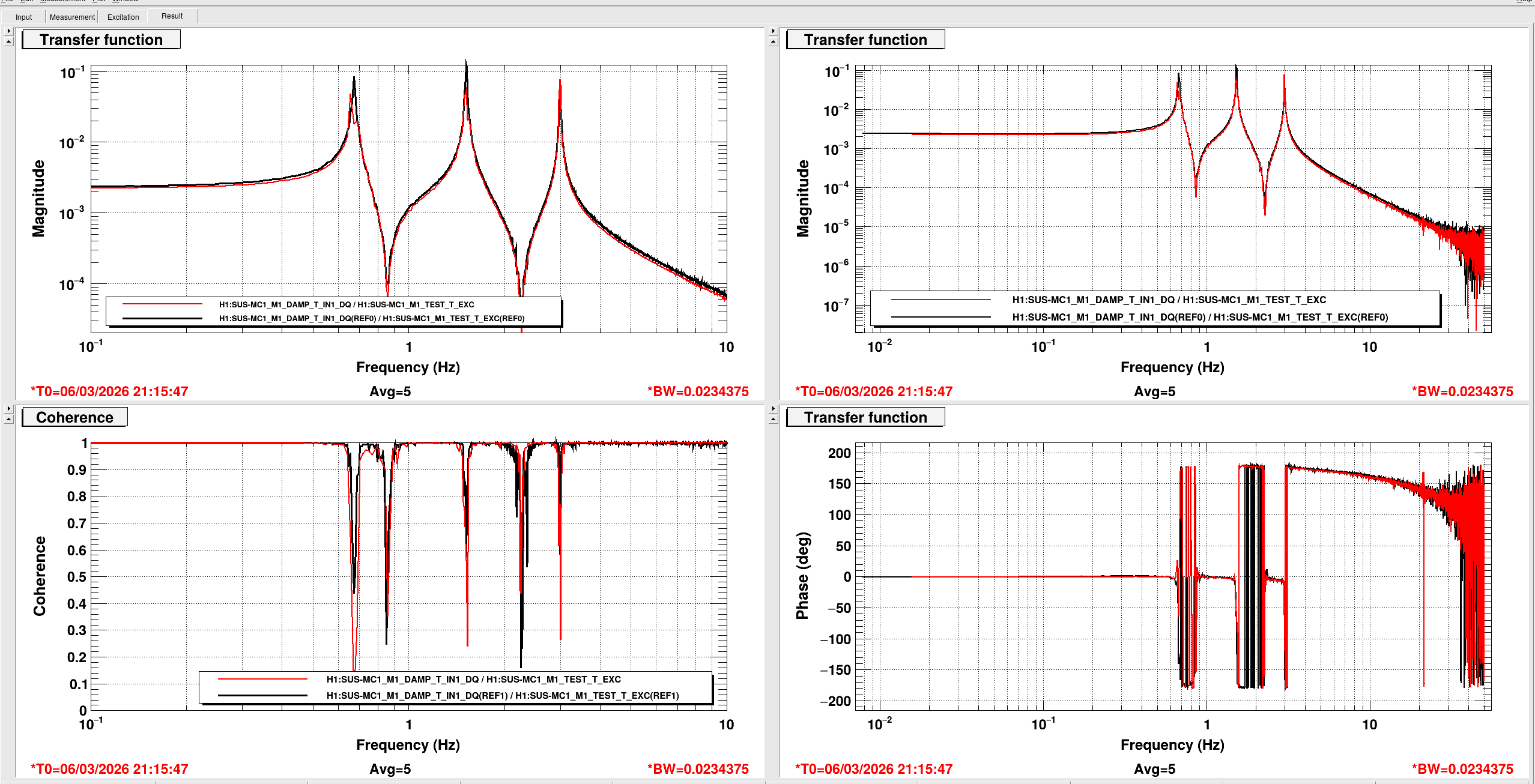
Task: Click black REF1 legend line in Coherence plot
Action: pos(262,695)
